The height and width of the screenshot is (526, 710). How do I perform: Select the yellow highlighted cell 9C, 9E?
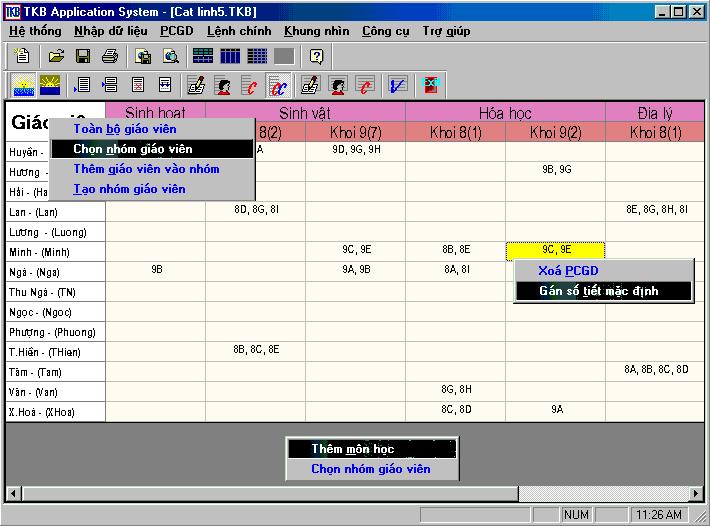click(555, 250)
